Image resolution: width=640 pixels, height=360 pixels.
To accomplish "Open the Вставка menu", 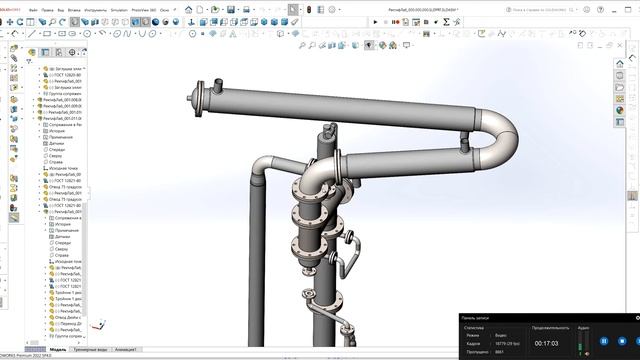I will click(74, 10).
